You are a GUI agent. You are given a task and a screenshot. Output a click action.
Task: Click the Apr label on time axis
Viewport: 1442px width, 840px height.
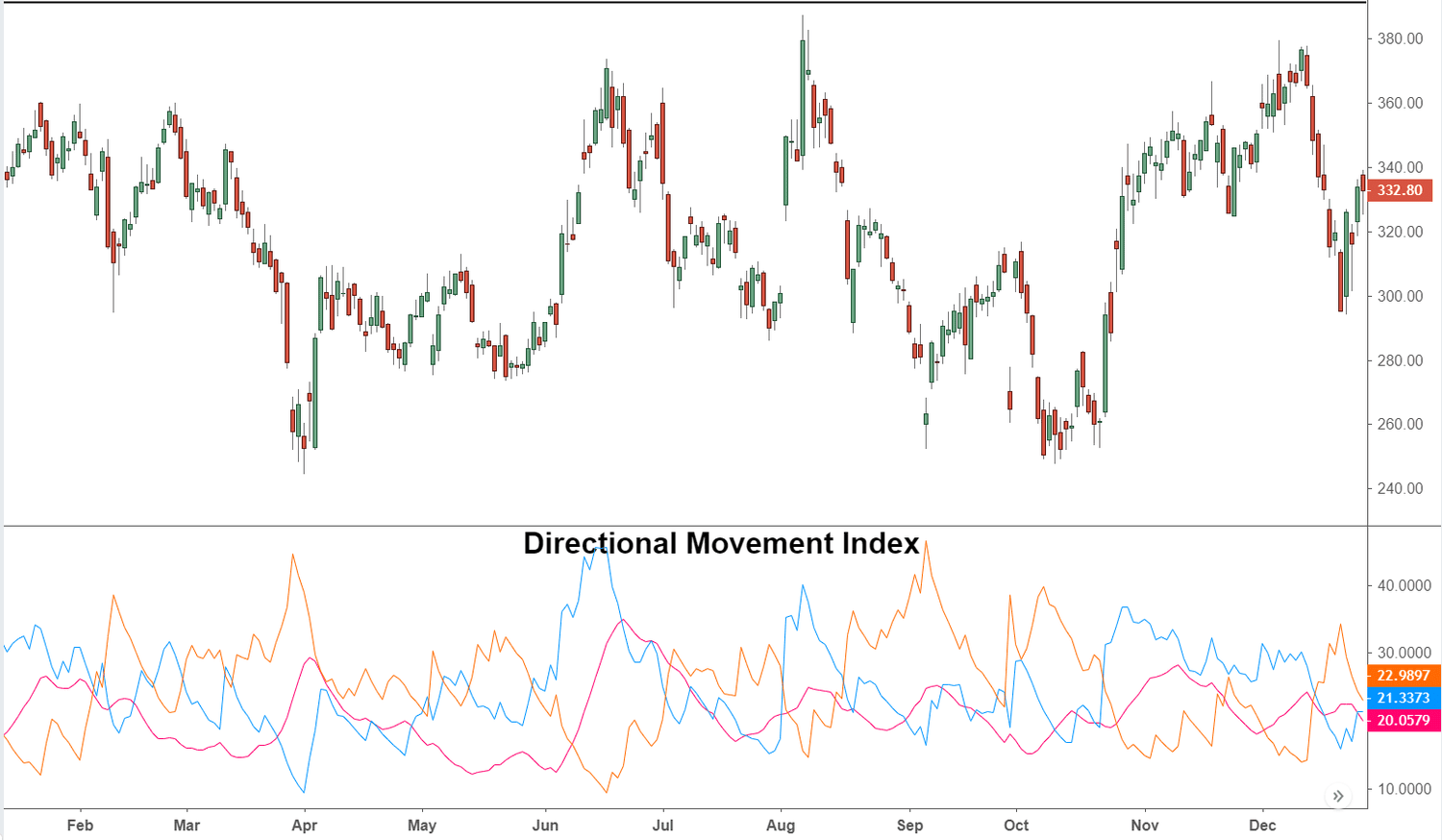[x=305, y=826]
